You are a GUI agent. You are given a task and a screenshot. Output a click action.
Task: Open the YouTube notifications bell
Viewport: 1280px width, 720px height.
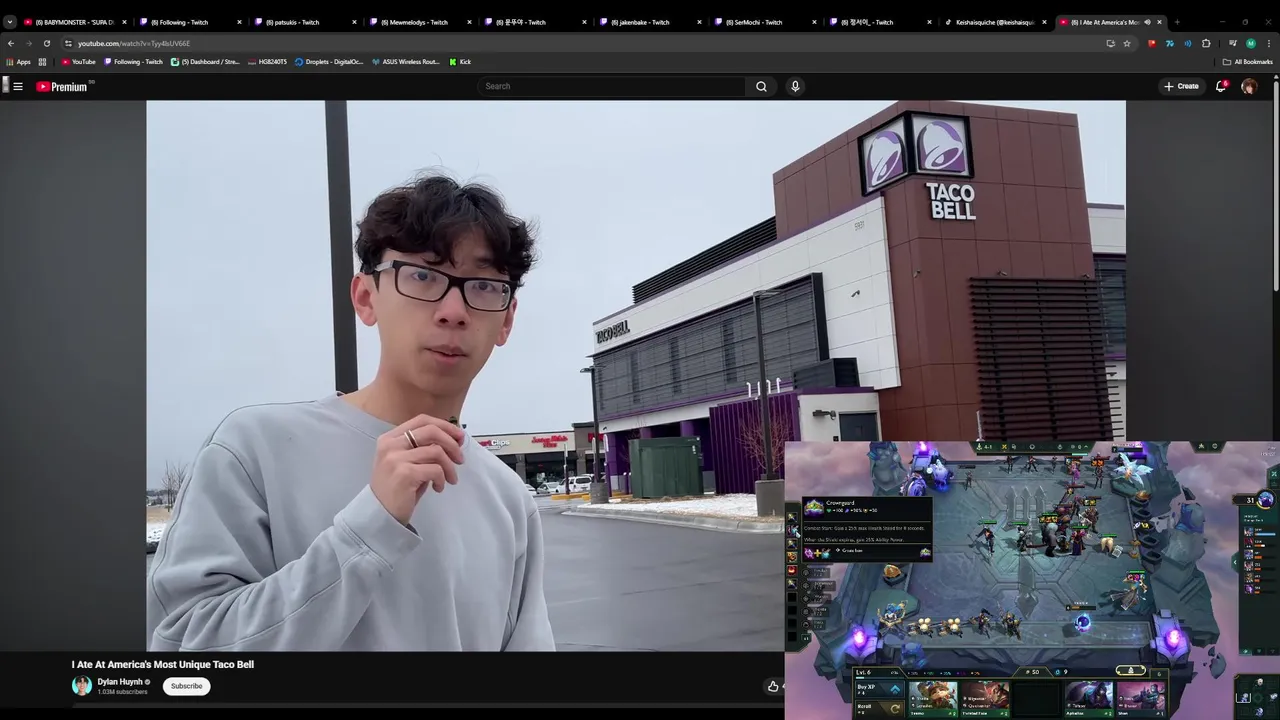click(1221, 86)
